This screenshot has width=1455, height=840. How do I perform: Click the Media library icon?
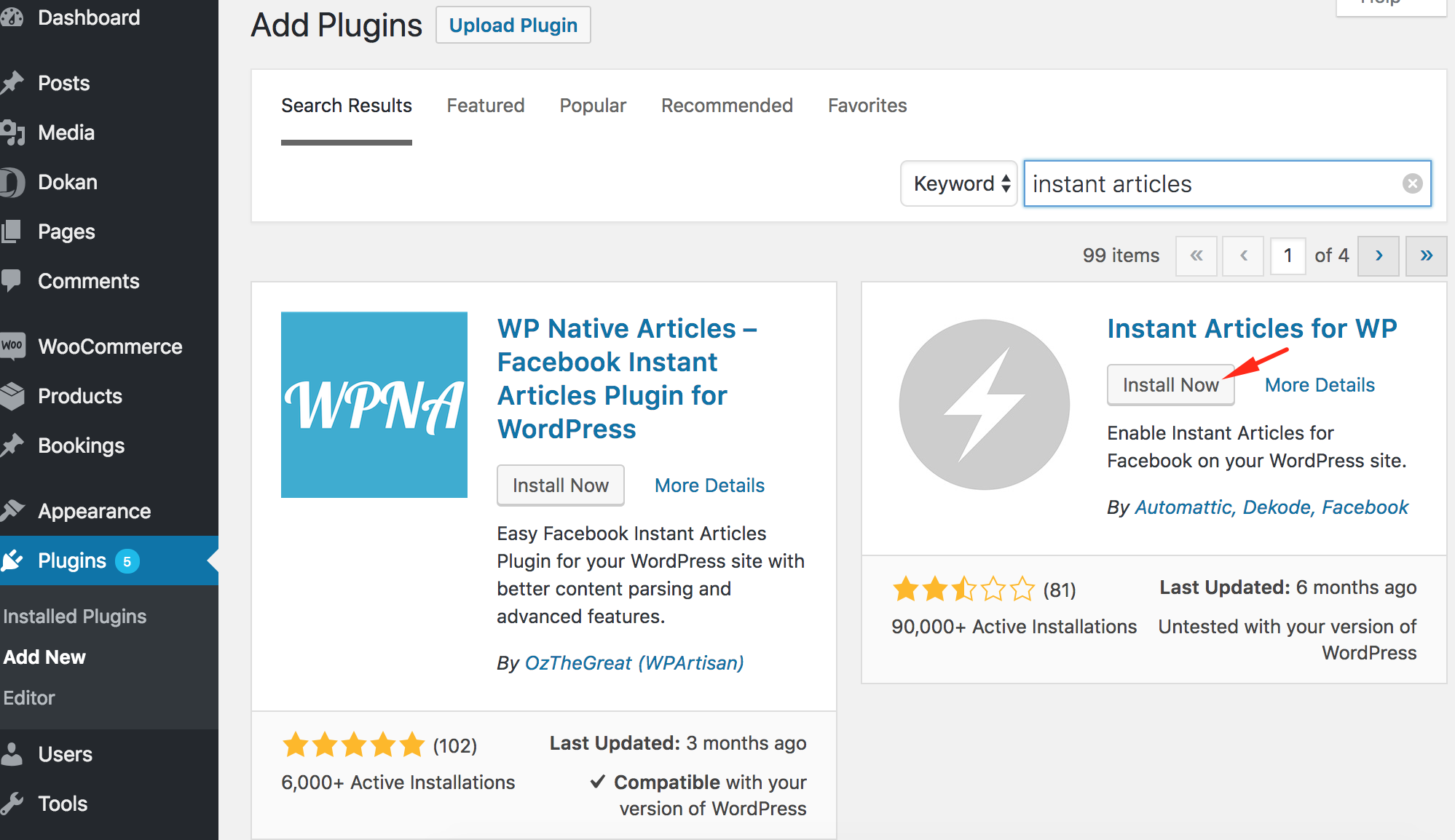pos(12,132)
